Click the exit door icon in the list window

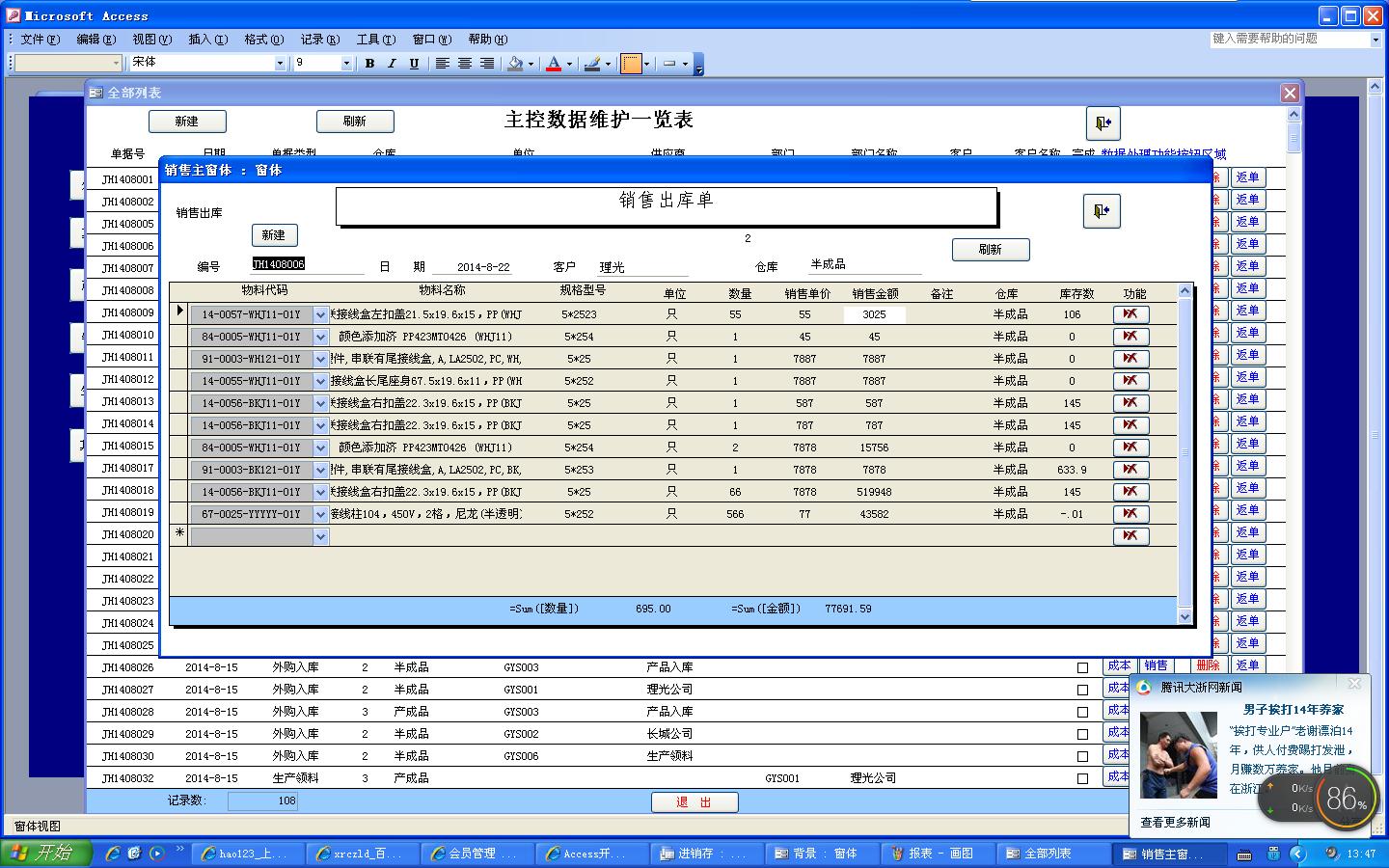point(1103,122)
